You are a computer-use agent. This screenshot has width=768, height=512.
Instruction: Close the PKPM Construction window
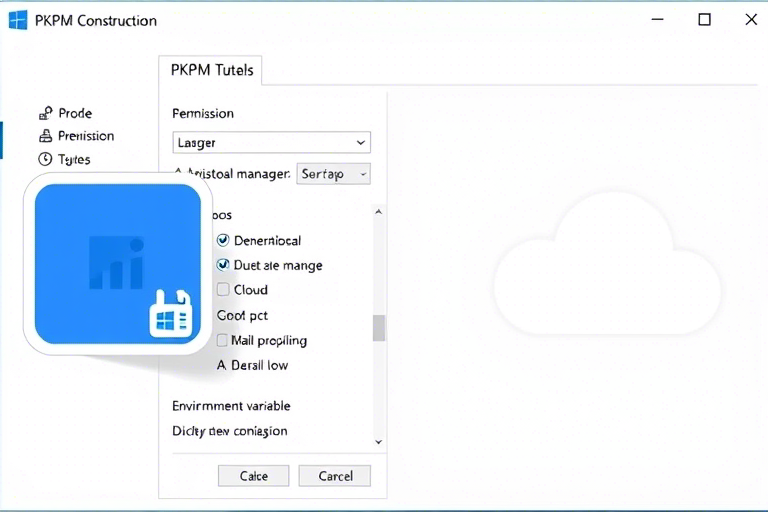(751, 20)
